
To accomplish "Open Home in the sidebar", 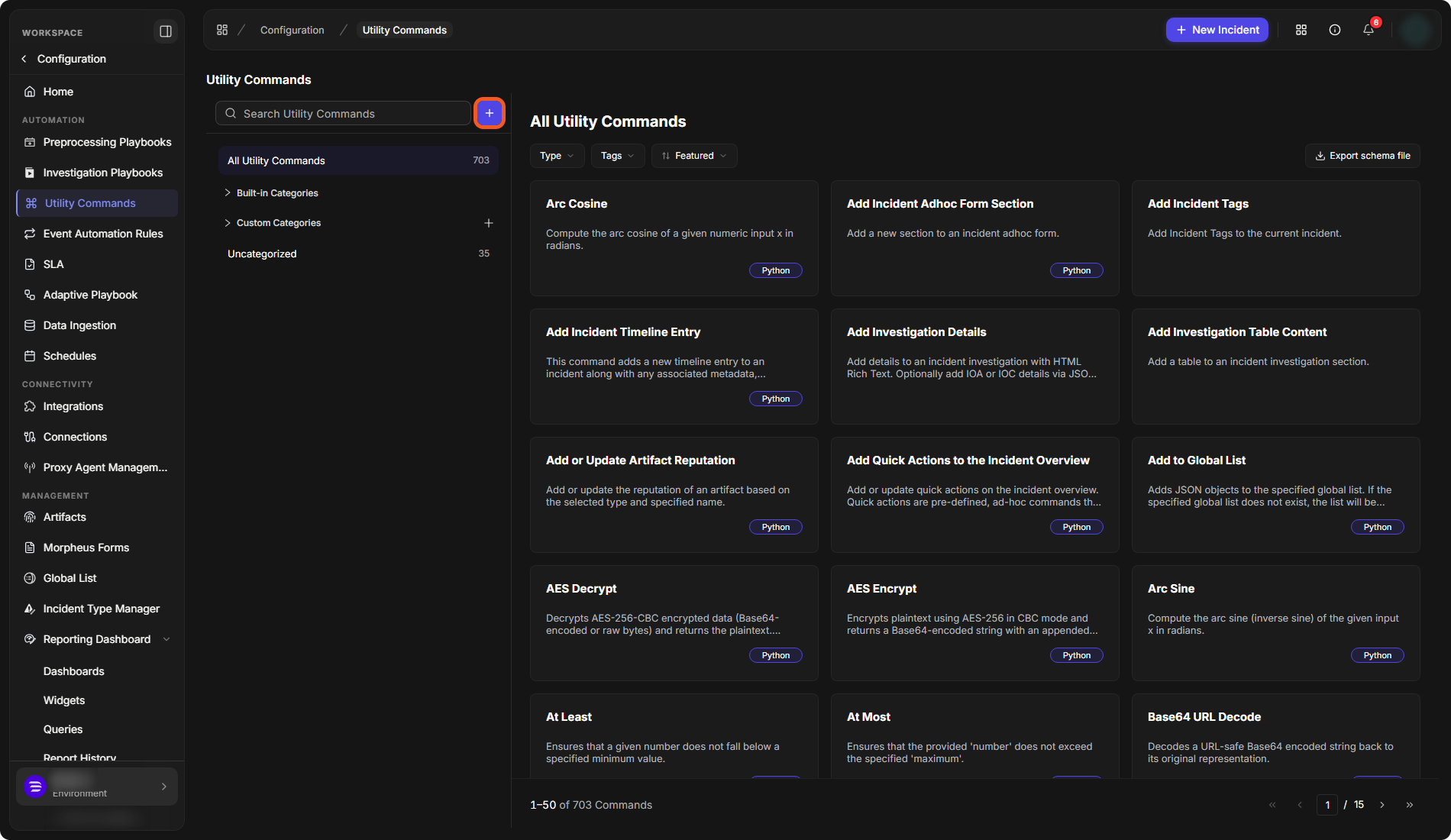I will pyautogui.click(x=97, y=92).
